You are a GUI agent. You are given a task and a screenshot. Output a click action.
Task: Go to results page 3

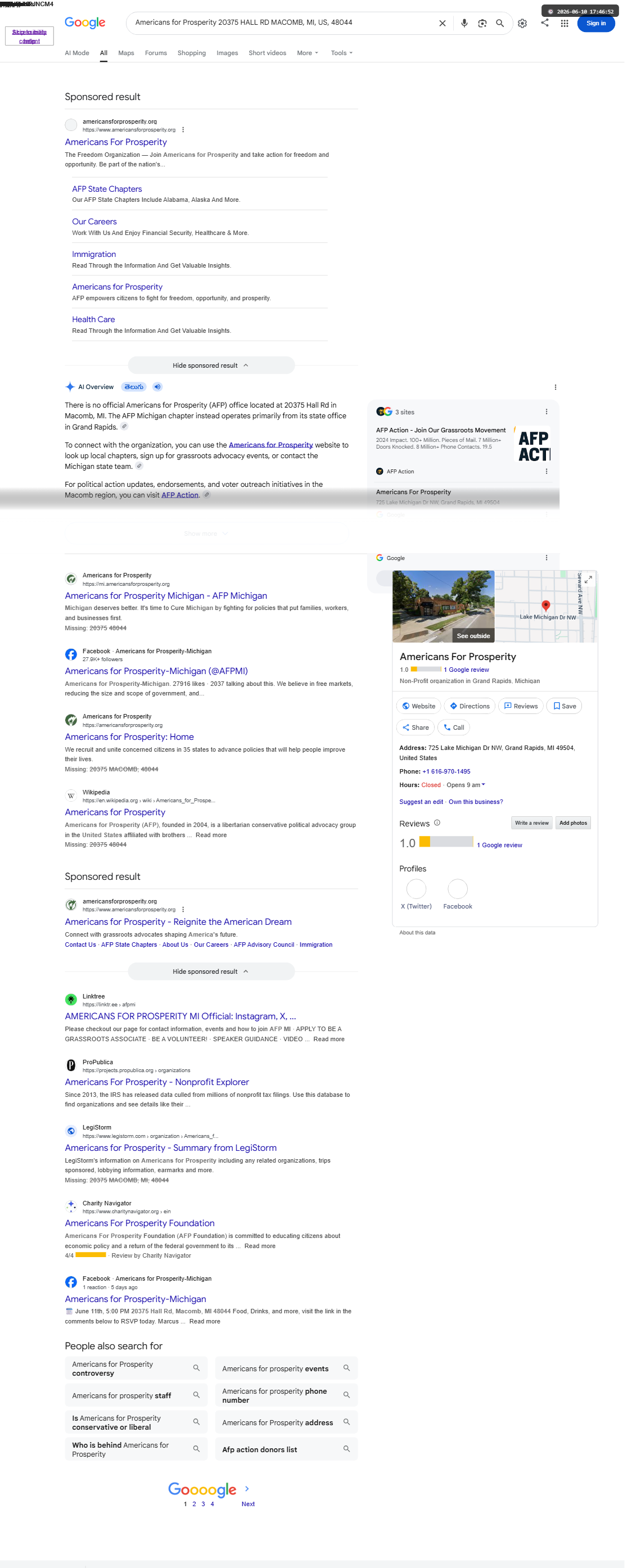203,1504
